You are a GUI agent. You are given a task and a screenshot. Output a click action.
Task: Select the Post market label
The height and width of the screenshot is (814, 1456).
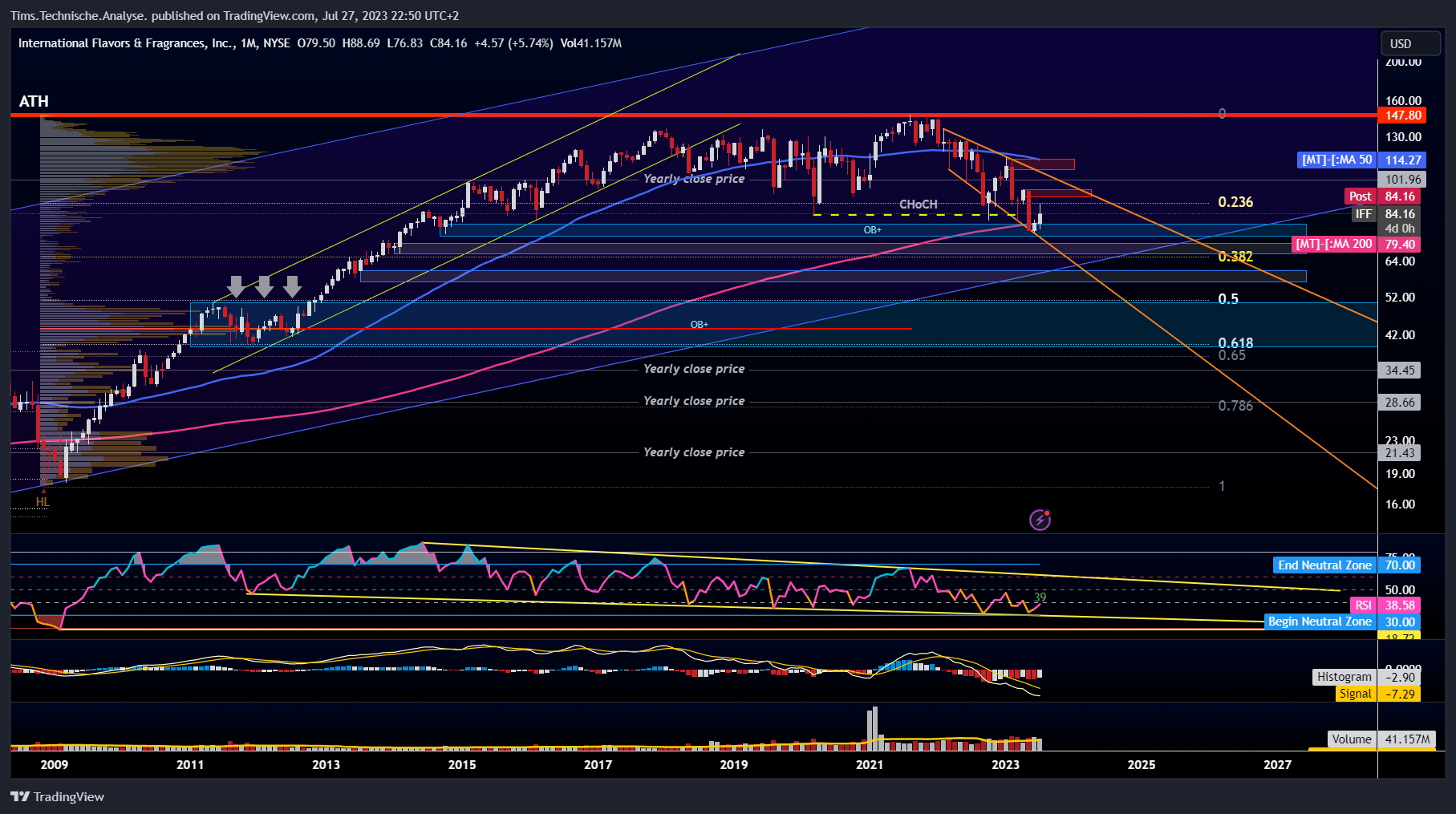click(x=1361, y=196)
